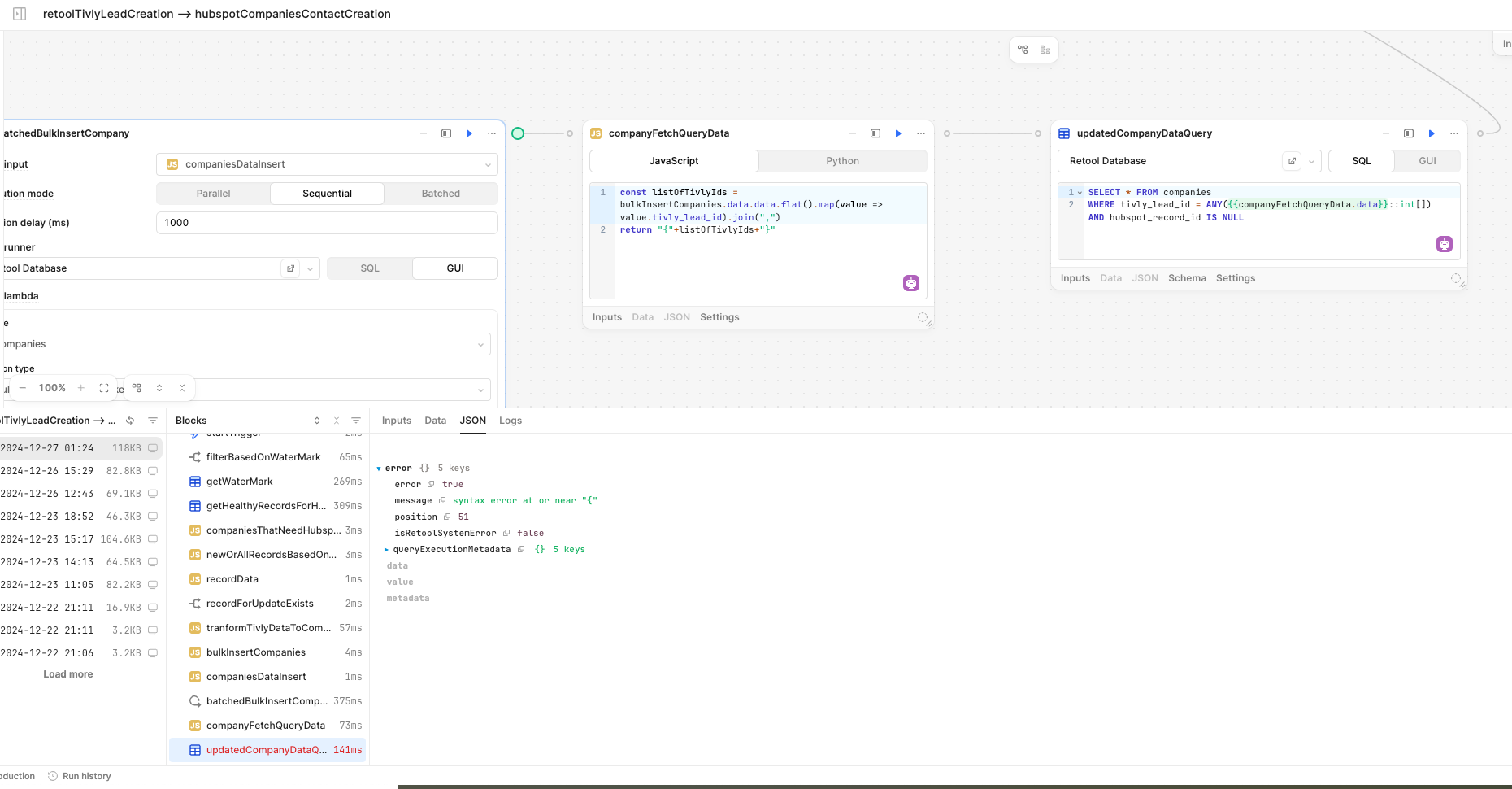The height and width of the screenshot is (789, 1512).
Task: Zoom in on the canvas with plus
Action: tap(81, 388)
